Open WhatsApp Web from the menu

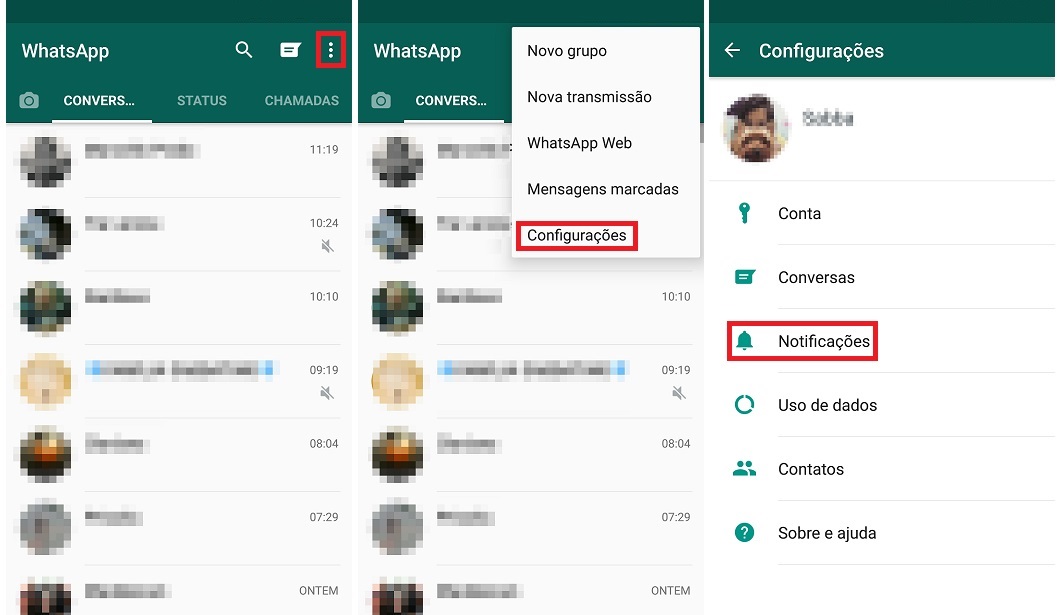point(580,143)
